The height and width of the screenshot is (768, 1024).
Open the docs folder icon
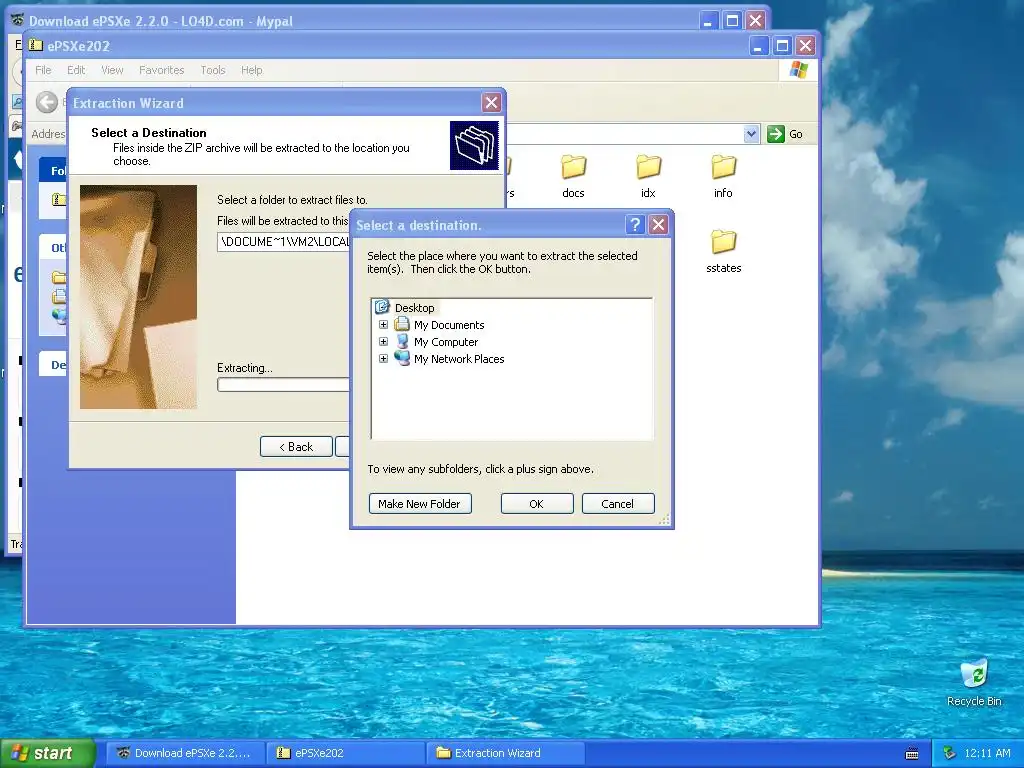[573, 167]
